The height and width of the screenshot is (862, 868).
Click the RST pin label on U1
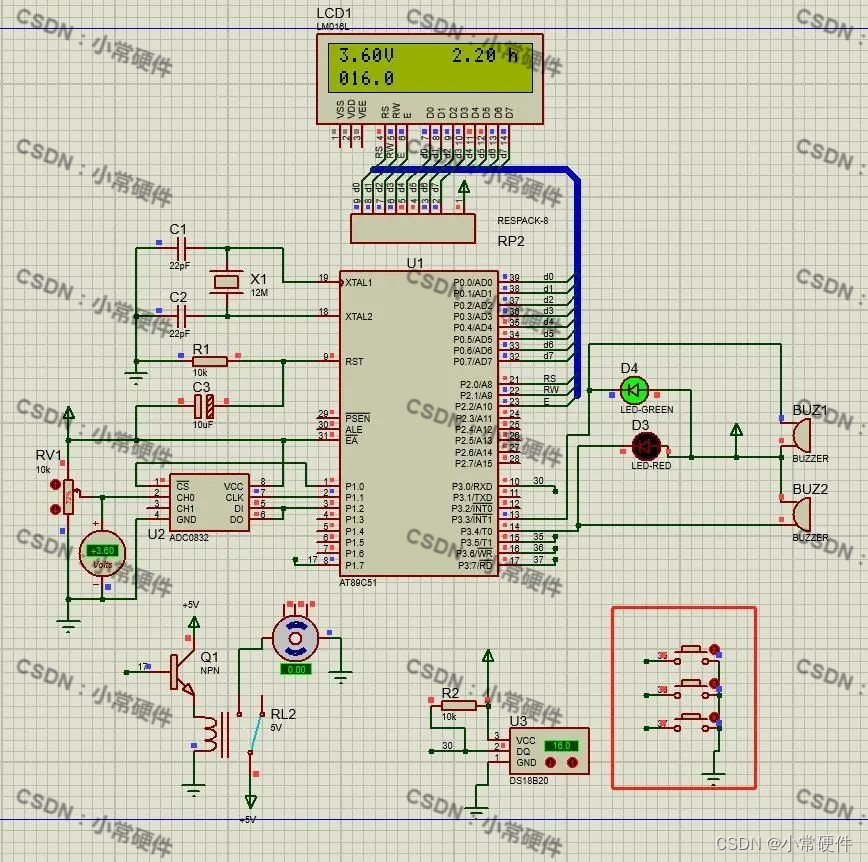354,362
